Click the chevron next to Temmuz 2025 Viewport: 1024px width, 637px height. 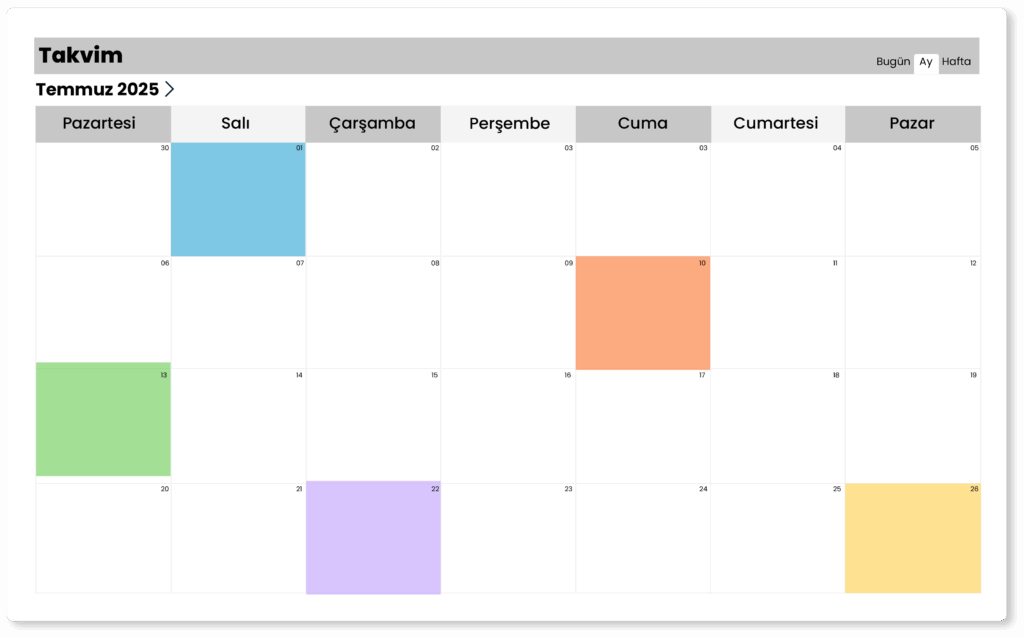(170, 89)
